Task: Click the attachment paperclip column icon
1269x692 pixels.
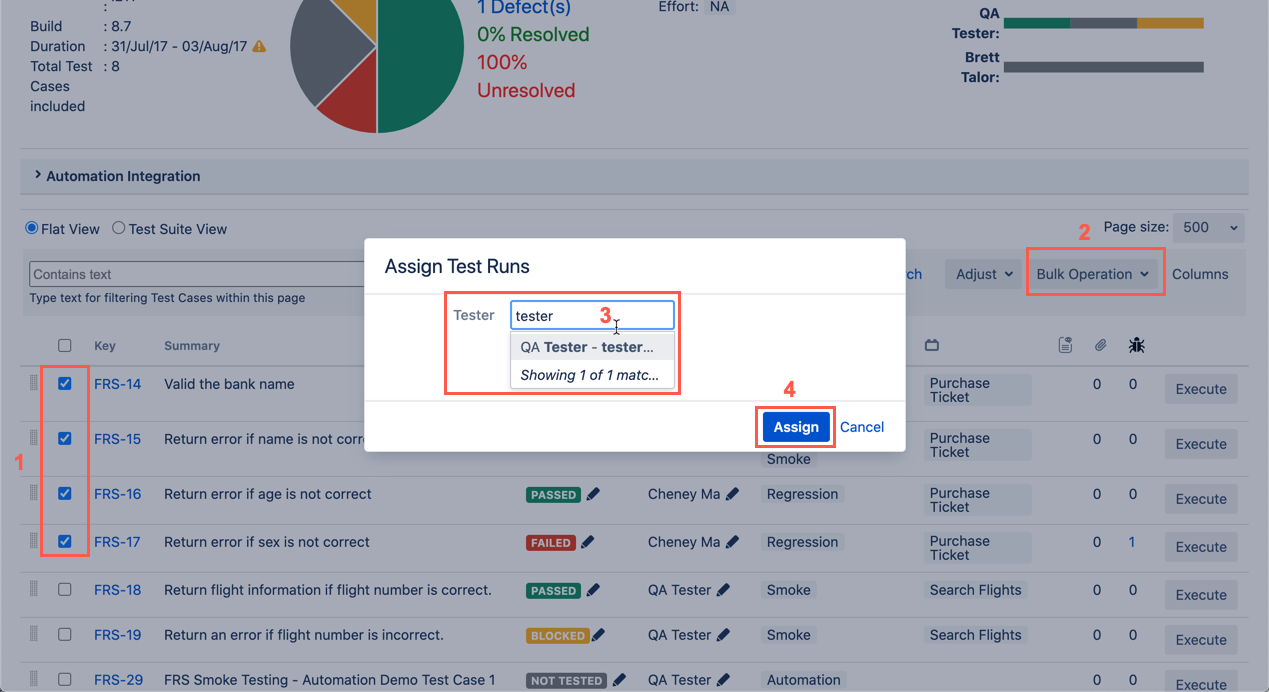Action: [x=1099, y=345]
